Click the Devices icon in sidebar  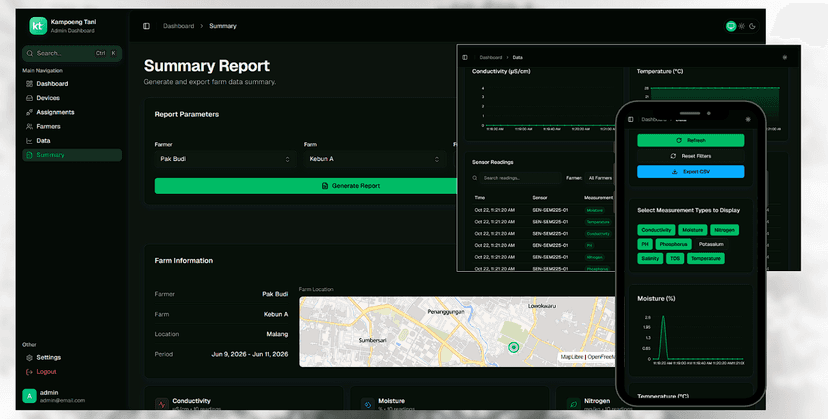click(29, 98)
